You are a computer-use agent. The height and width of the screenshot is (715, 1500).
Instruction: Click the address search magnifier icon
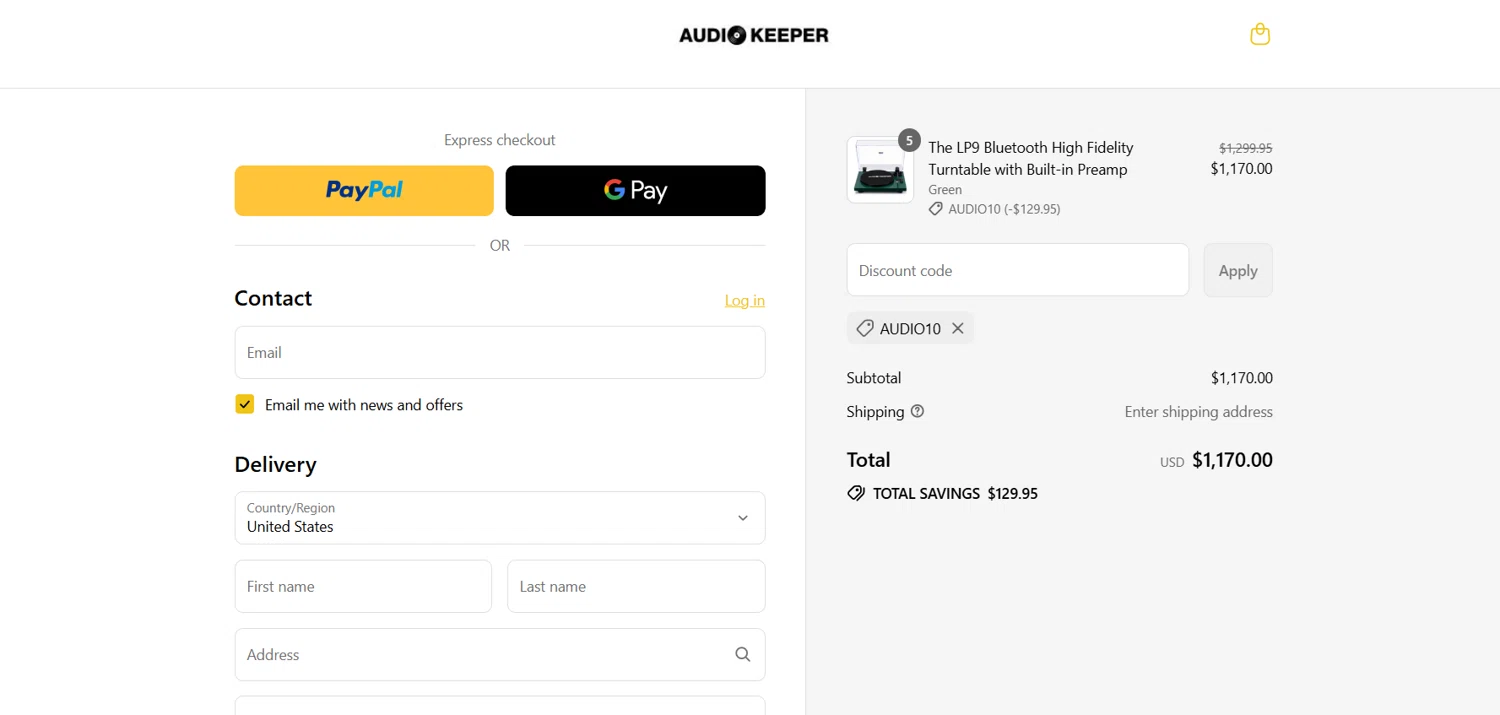[x=743, y=654]
